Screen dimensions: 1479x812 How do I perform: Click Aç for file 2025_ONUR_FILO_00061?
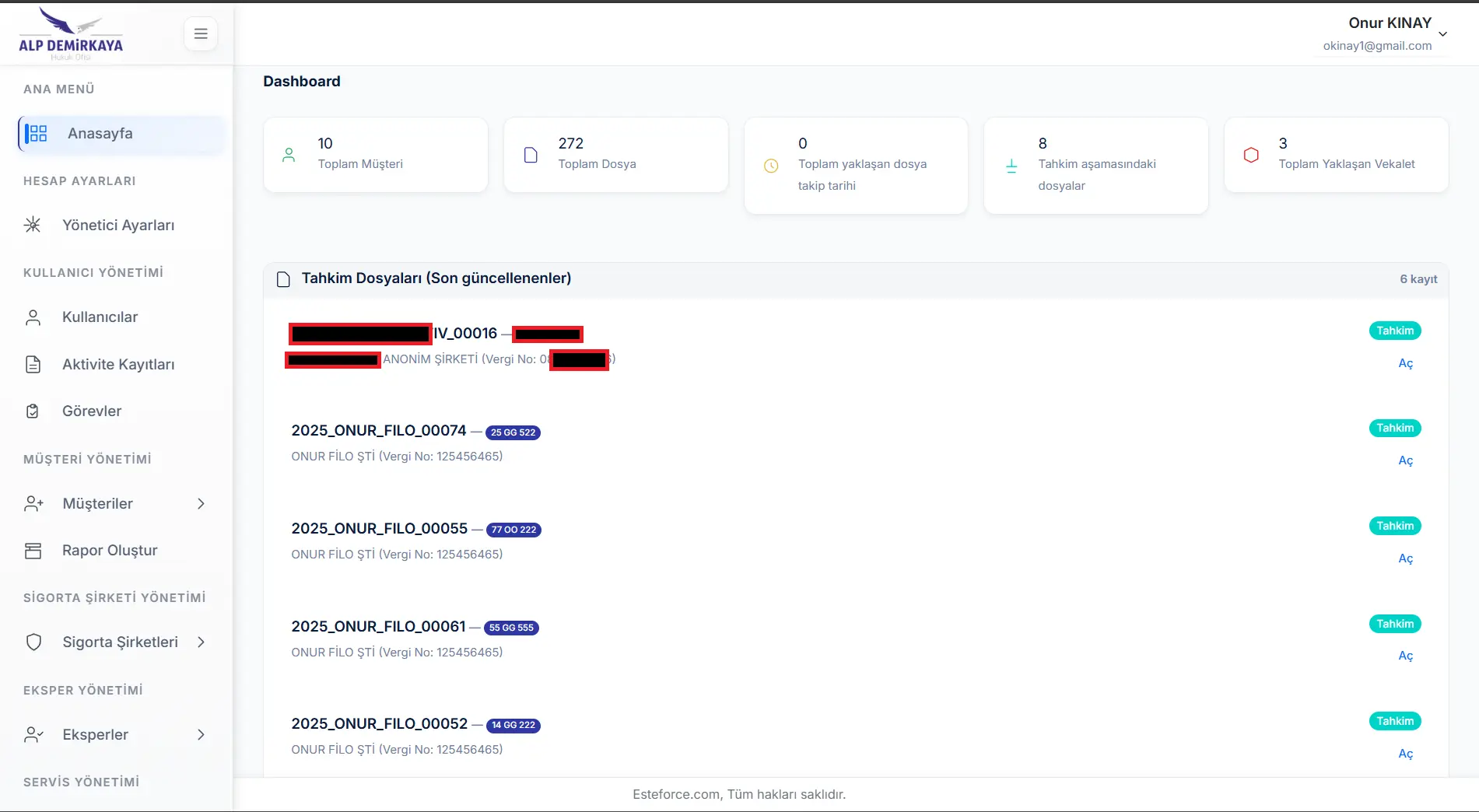[x=1405, y=656]
